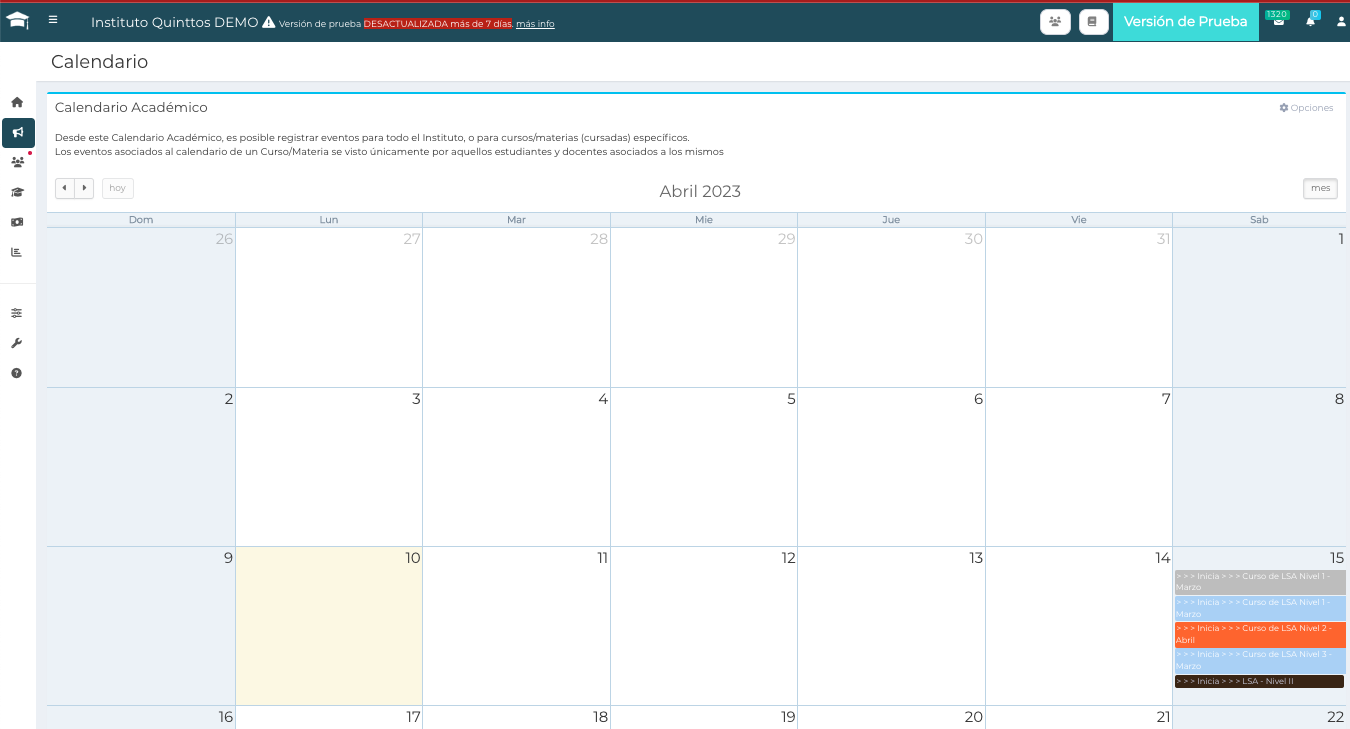Click the warning triangle beside Instituto Quinttos DEMO
The image size is (1350, 729).
(x=268, y=22)
